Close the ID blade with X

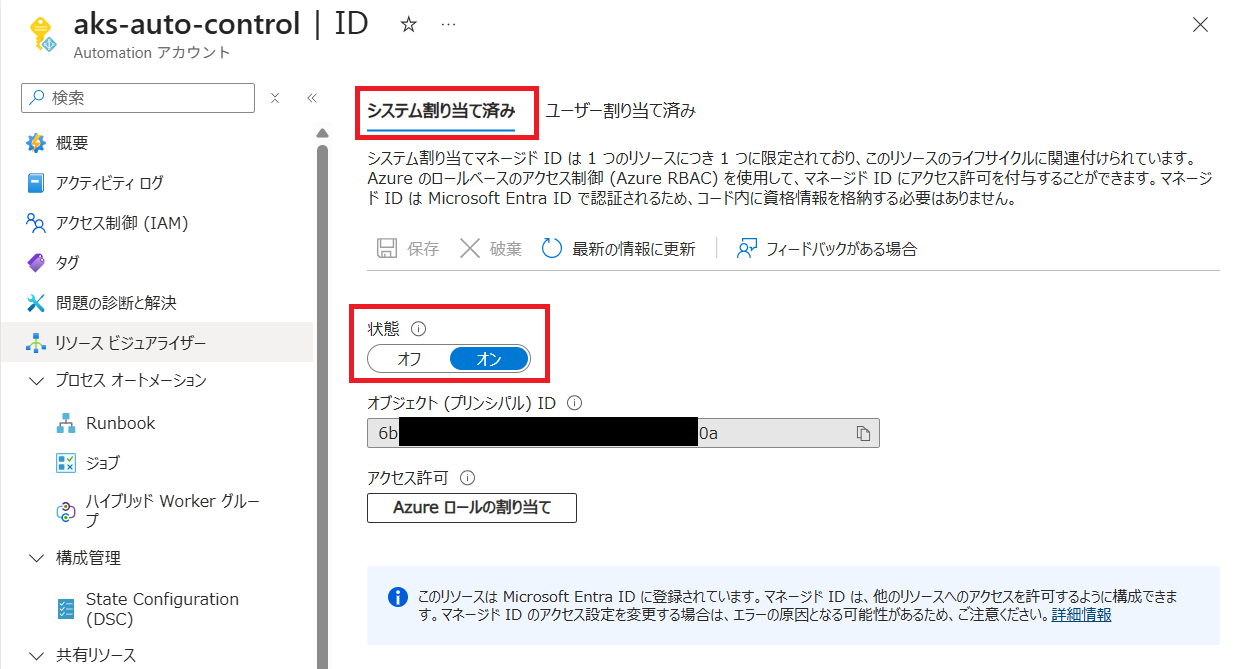[x=1201, y=25]
